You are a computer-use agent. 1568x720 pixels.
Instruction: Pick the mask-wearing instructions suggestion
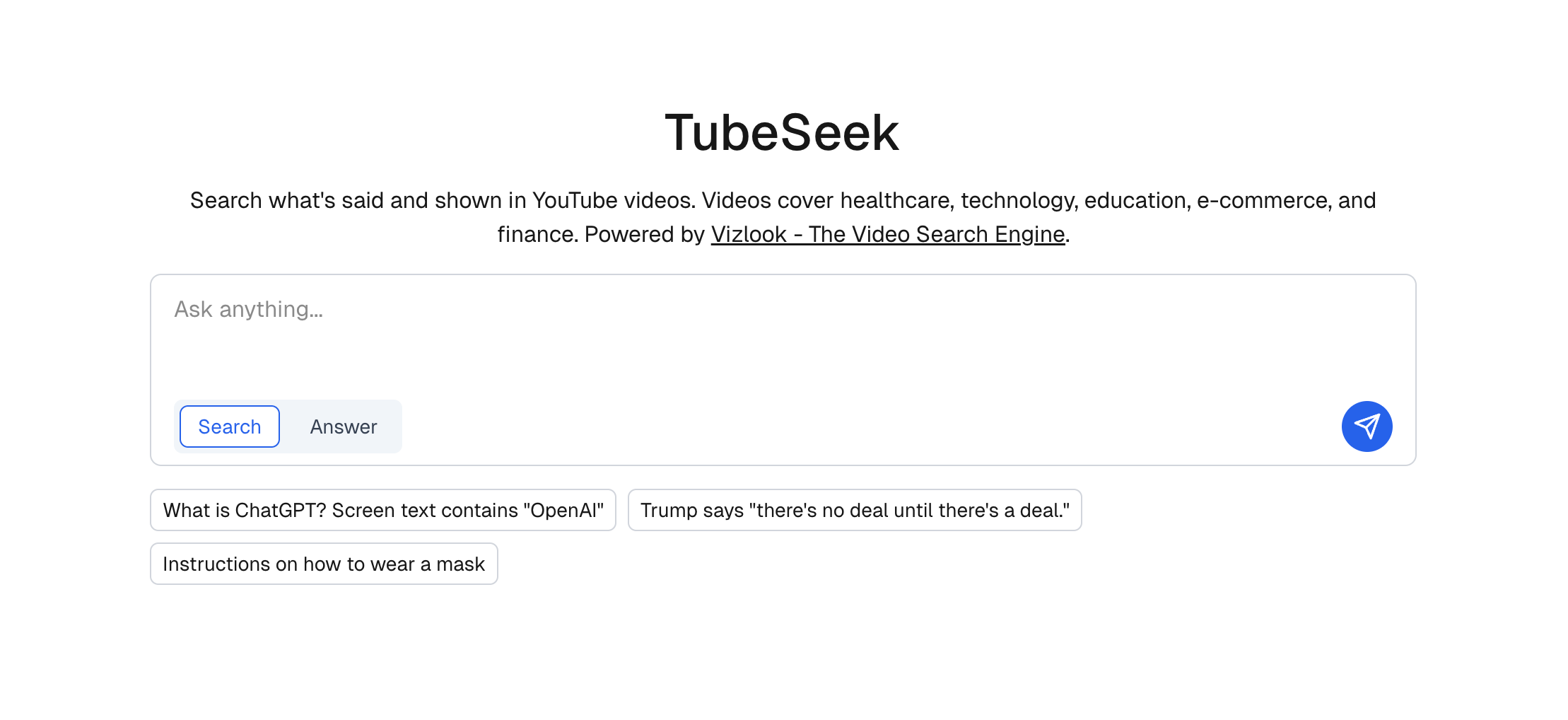point(323,563)
